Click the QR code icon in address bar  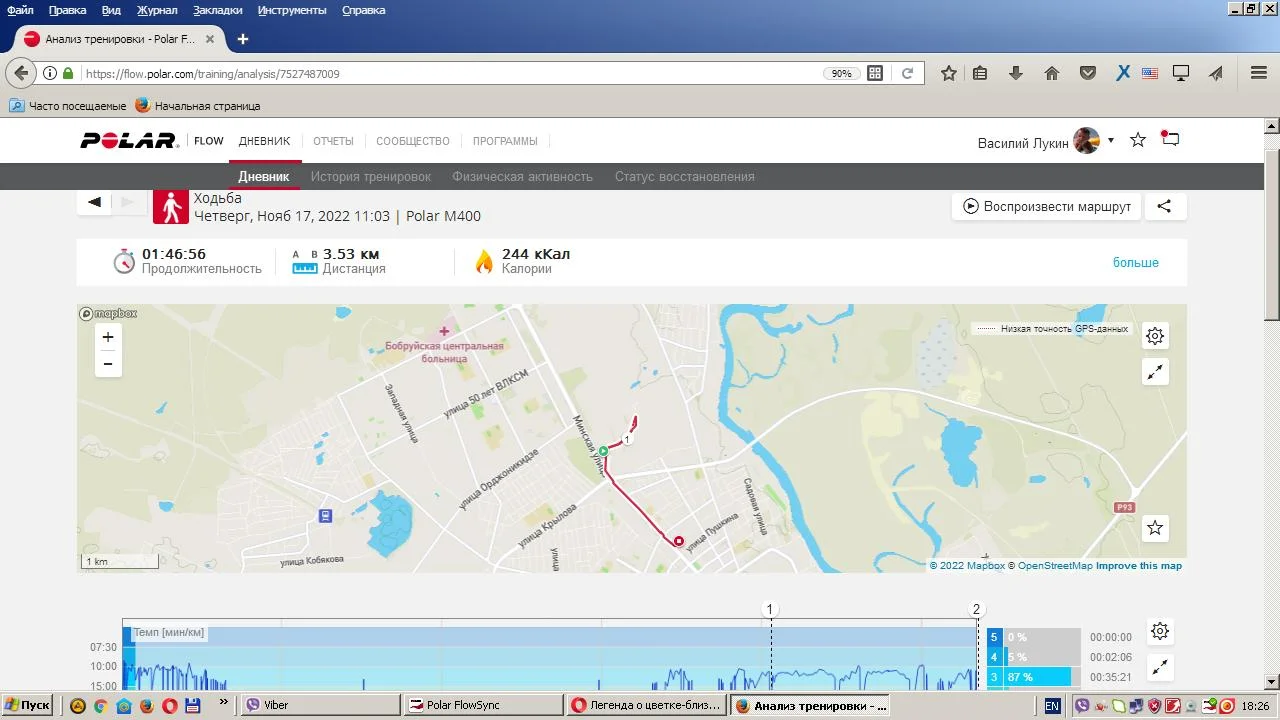pyautogui.click(x=875, y=73)
